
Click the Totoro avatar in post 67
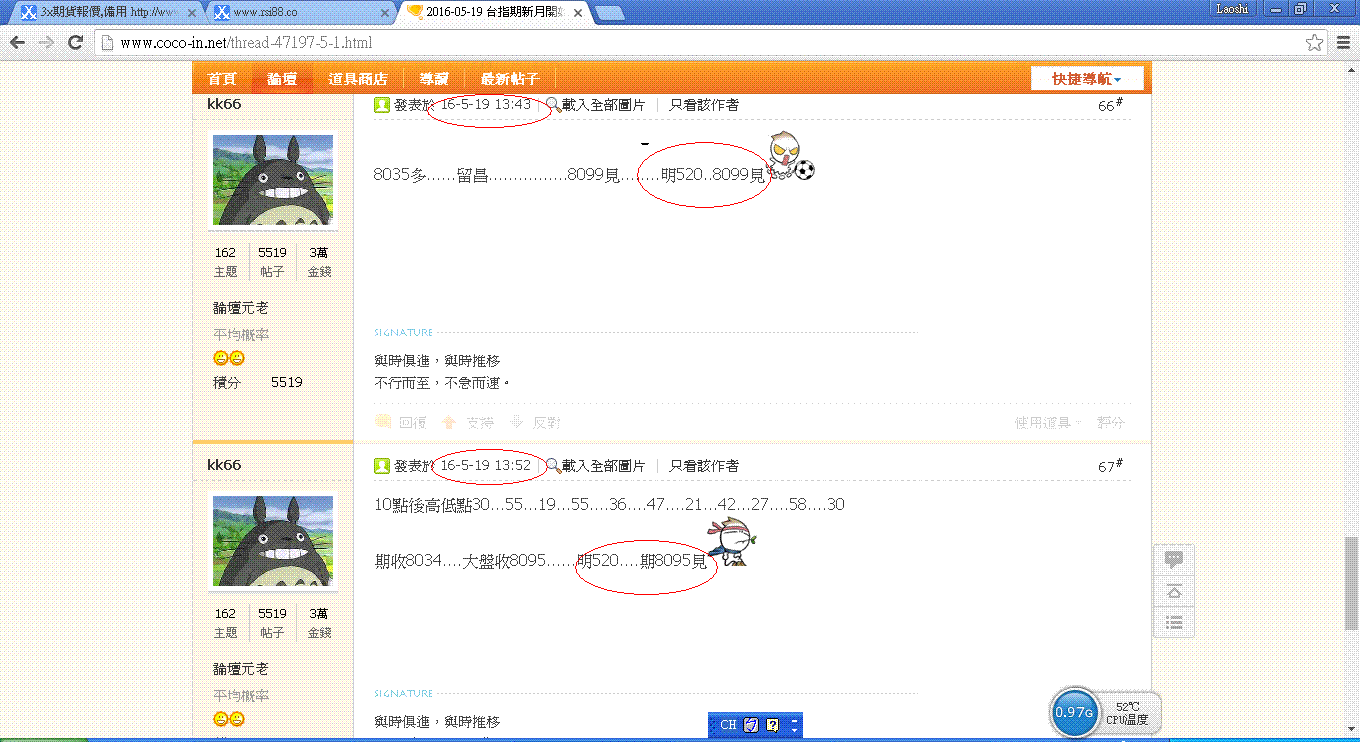click(x=273, y=541)
